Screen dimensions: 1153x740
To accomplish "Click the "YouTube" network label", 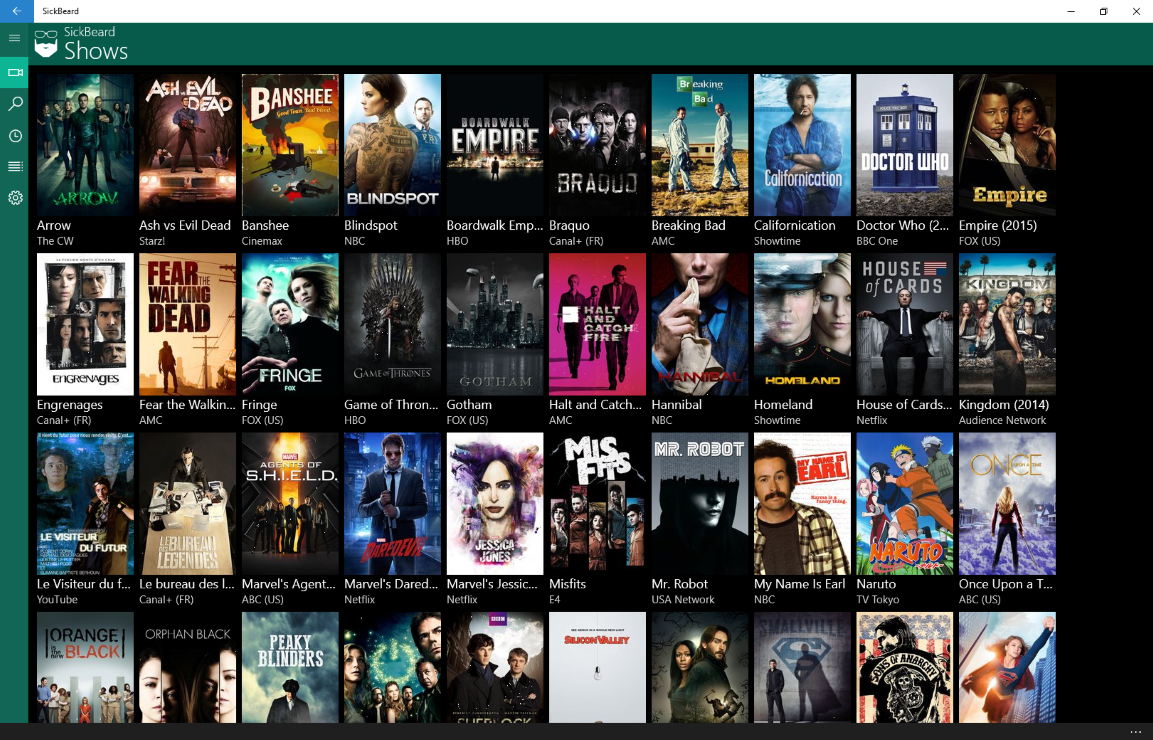I will coord(57,600).
